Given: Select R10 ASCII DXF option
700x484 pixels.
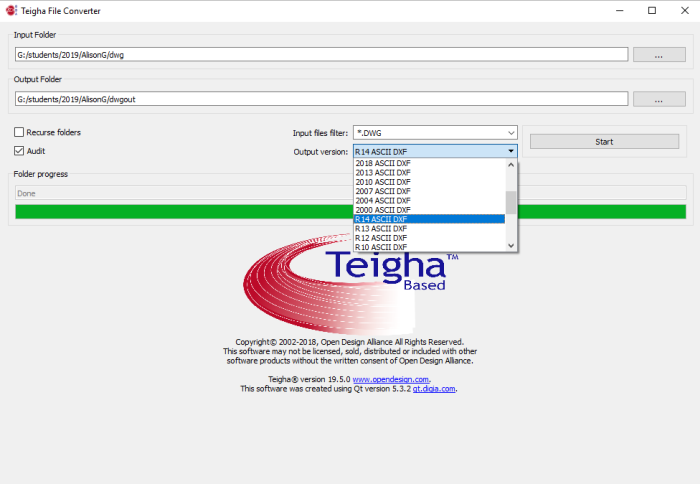Looking at the screenshot, I should pos(429,247).
